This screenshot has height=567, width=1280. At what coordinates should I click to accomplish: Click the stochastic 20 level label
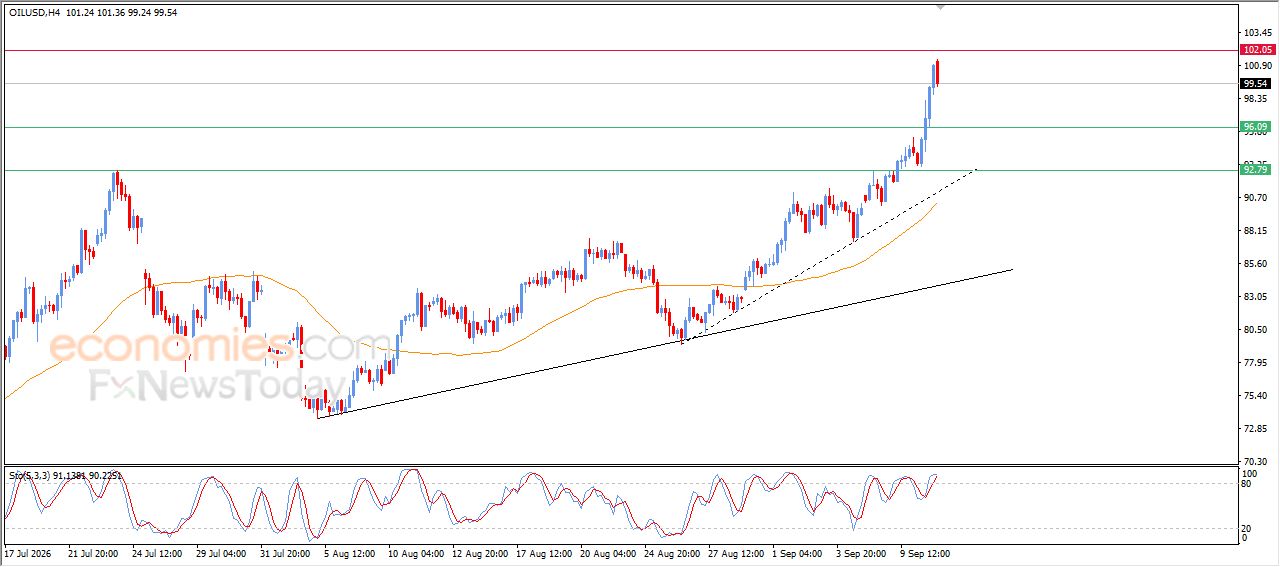pos(1247,527)
